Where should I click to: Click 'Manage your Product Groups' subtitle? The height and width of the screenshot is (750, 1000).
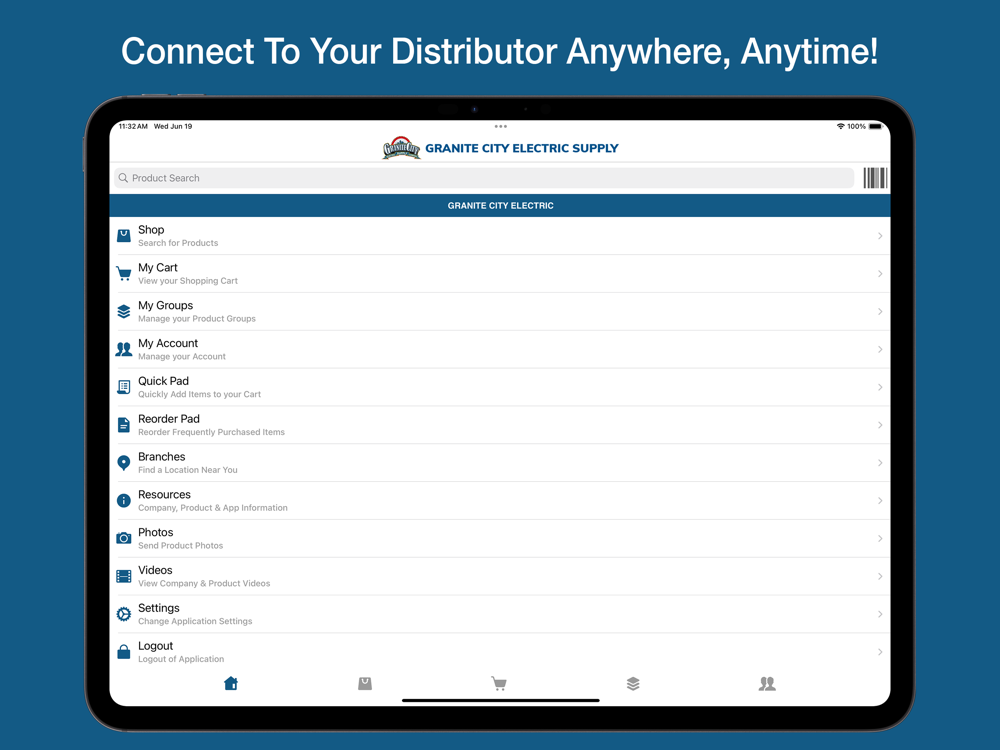tap(196, 319)
